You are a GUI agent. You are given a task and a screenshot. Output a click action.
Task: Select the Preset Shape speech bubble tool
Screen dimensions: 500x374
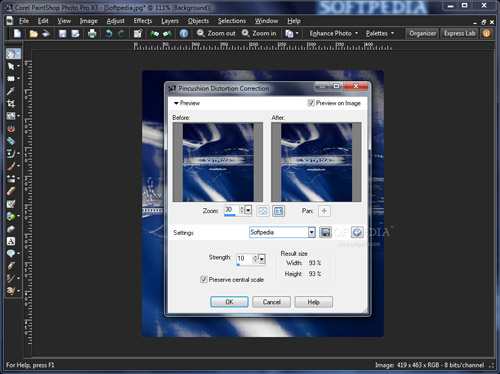[11, 254]
